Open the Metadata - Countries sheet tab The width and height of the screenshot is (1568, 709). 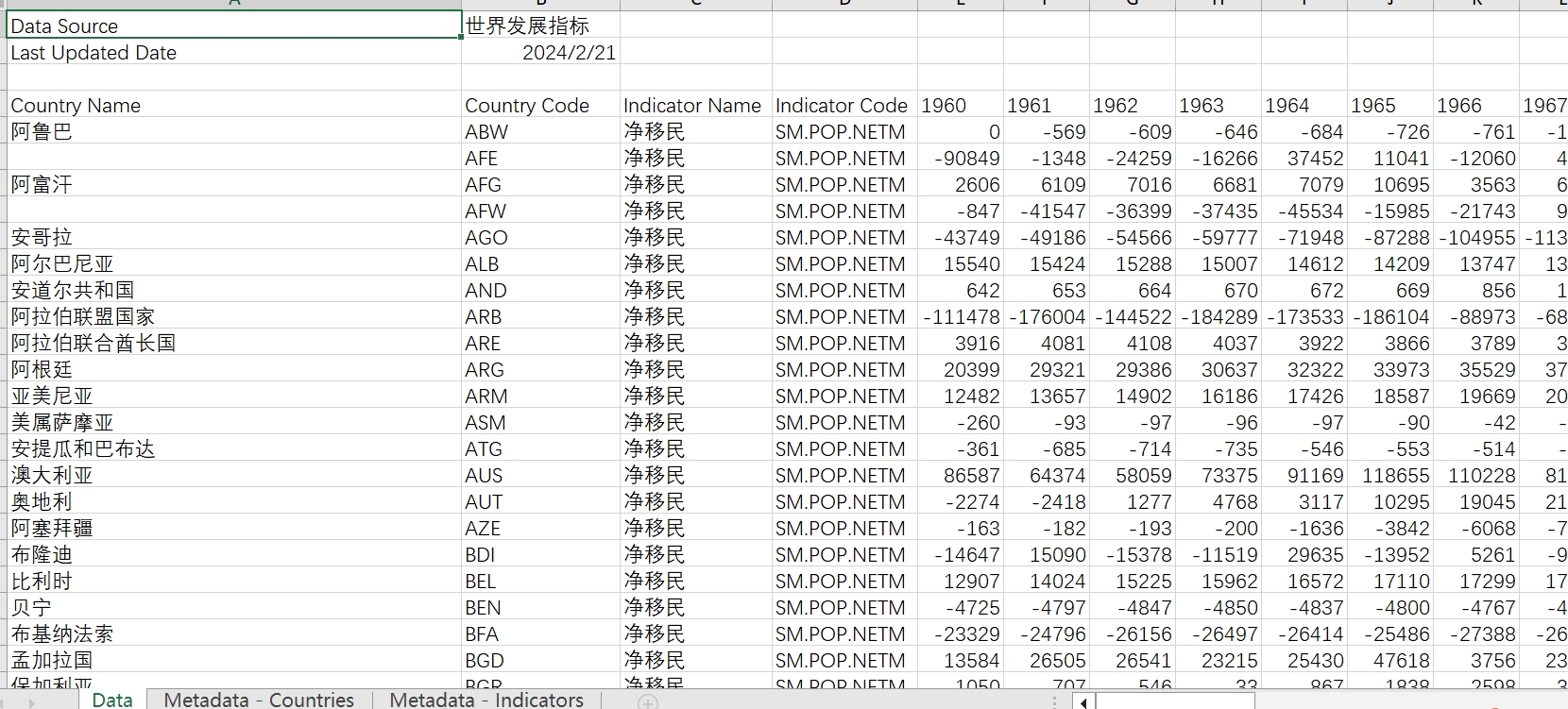pos(259,700)
